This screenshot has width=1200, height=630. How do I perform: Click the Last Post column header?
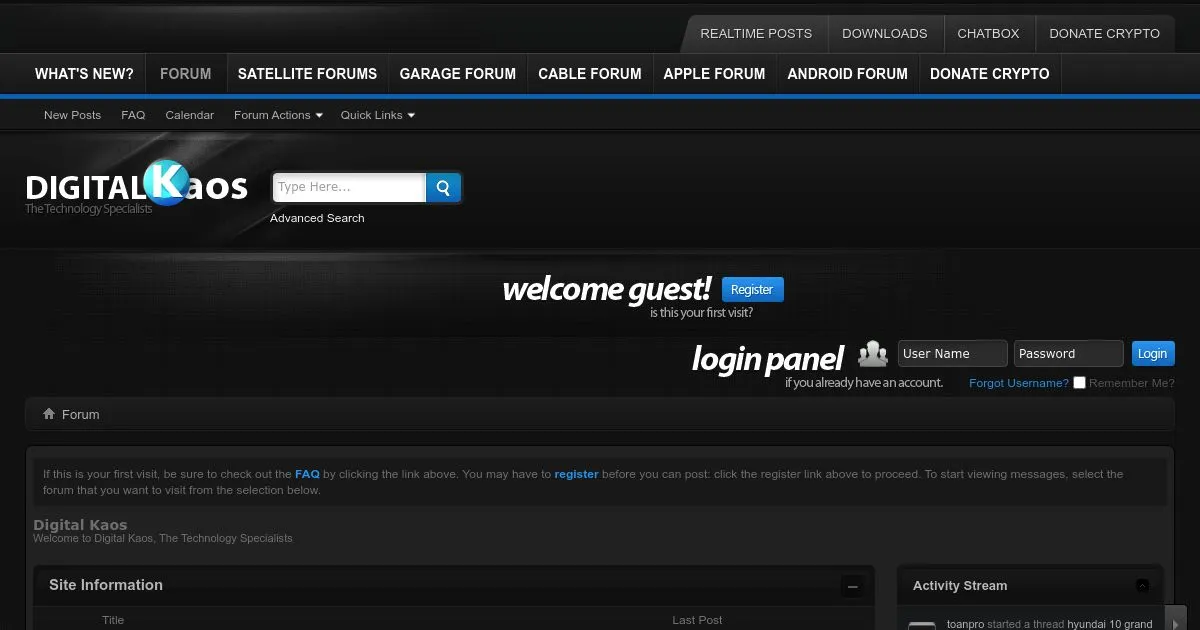[697, 620]
